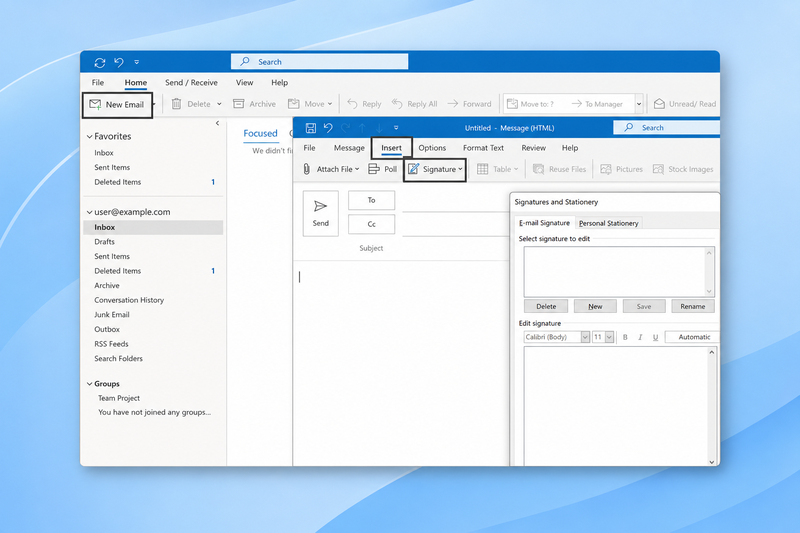Open the Junk Email folder
Viewport: 800px width, 533px height.
[x=112, y=315]
